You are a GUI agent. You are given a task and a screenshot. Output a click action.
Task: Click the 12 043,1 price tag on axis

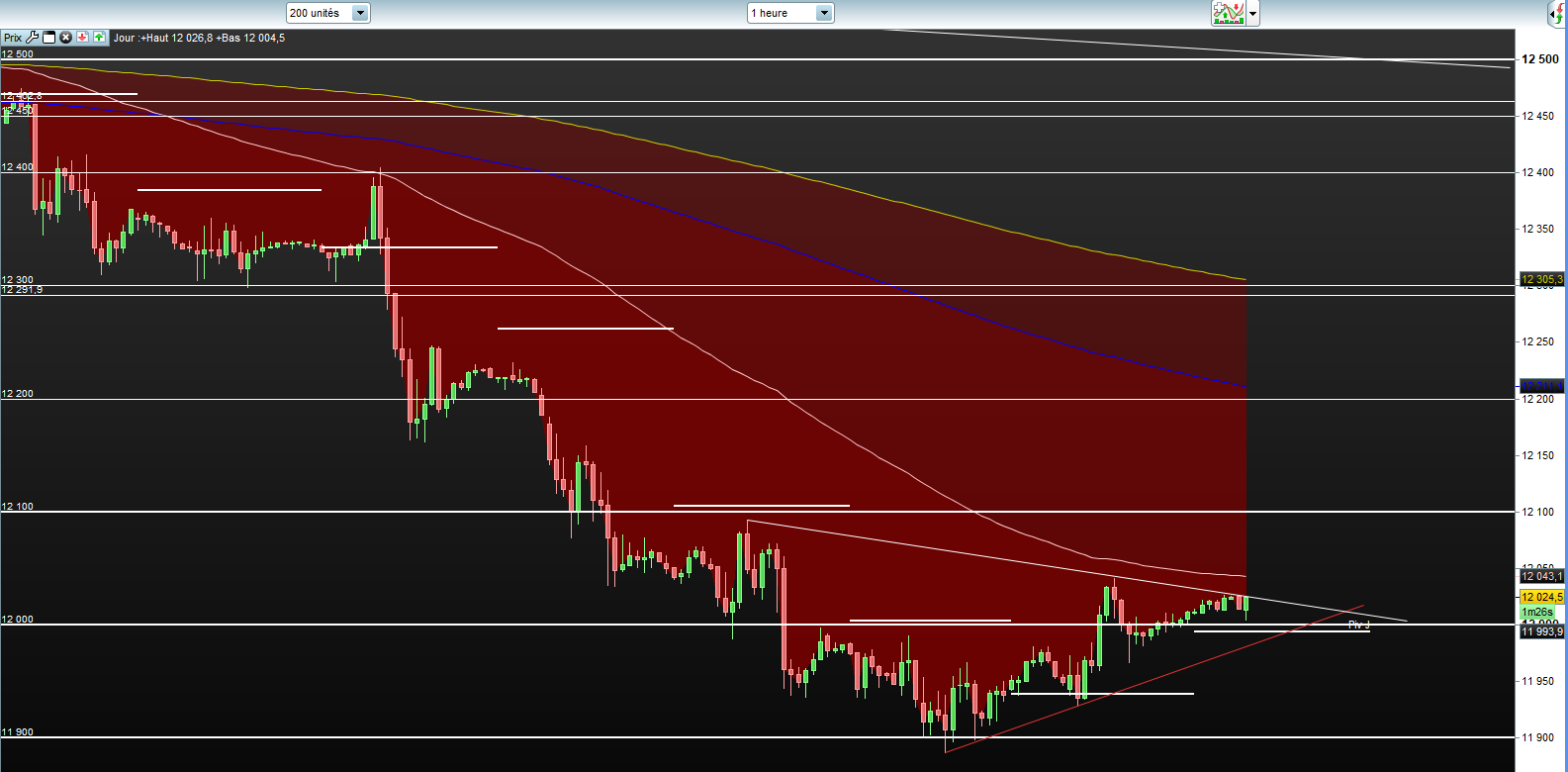[1542, 576]
